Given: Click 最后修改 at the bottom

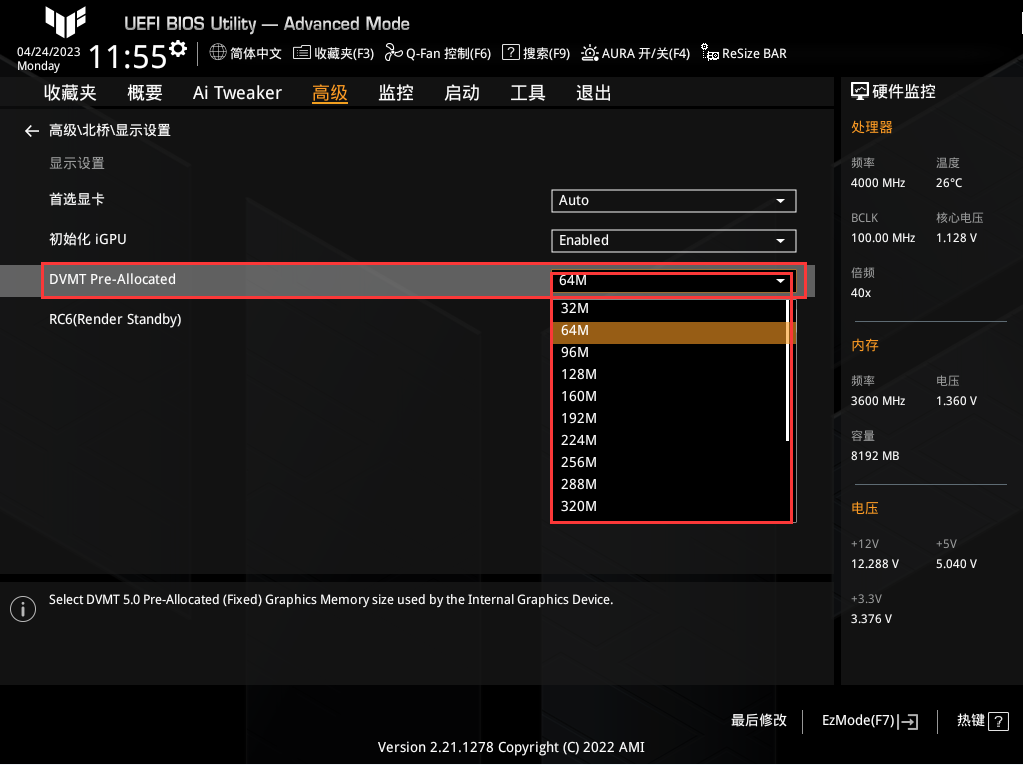Looking at the screenshot, I should [759, 720].
